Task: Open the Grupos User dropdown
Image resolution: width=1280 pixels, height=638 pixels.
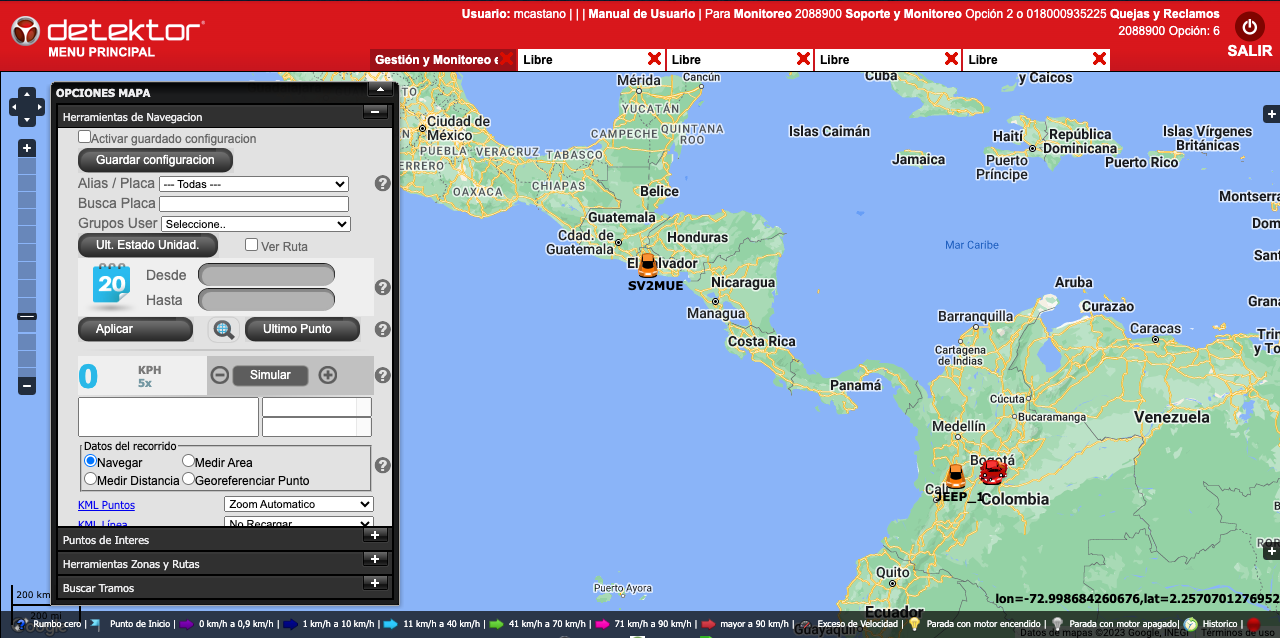Action: (x=256, y=224)
